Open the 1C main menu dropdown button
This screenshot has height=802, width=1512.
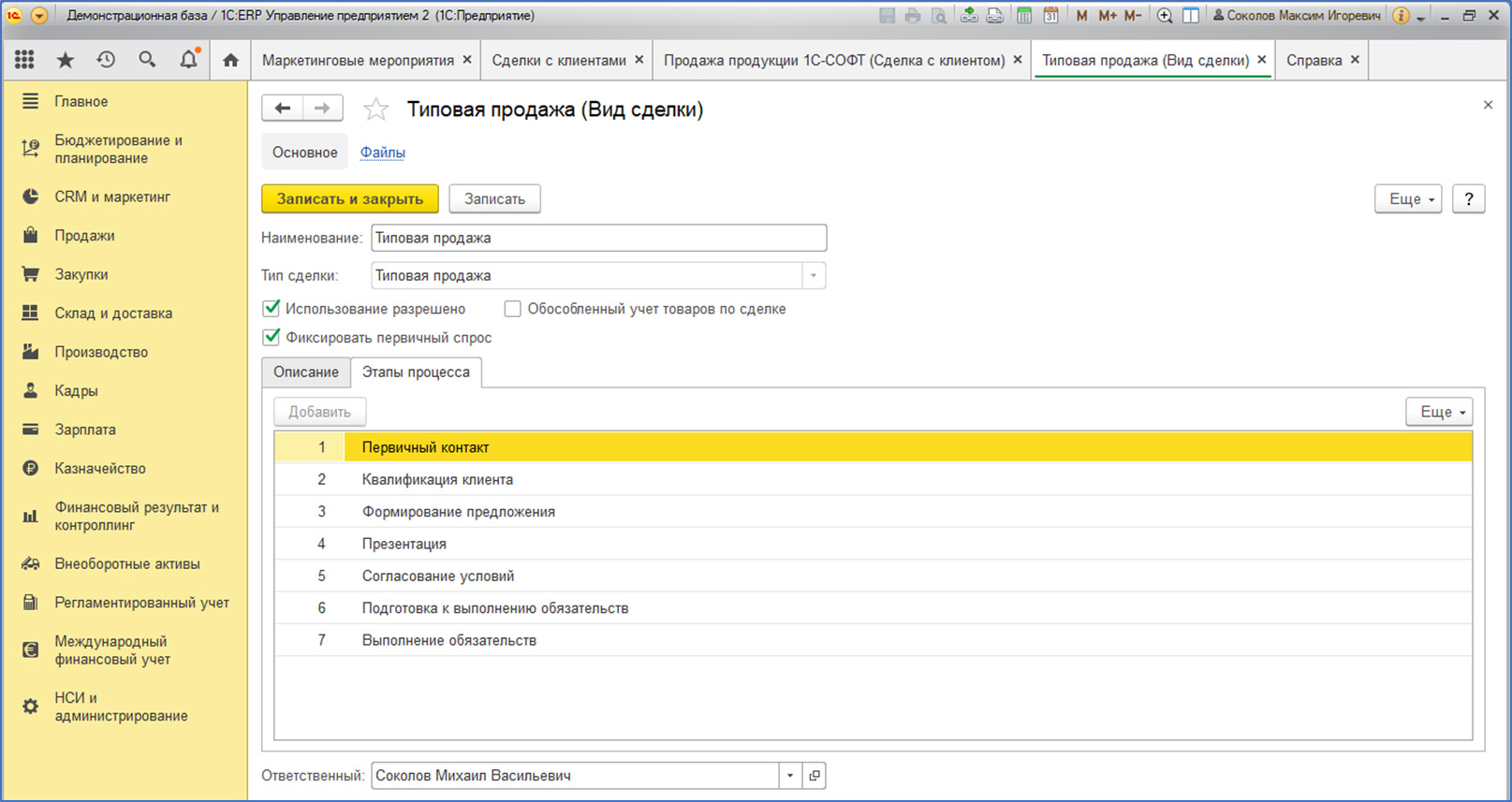39,16
